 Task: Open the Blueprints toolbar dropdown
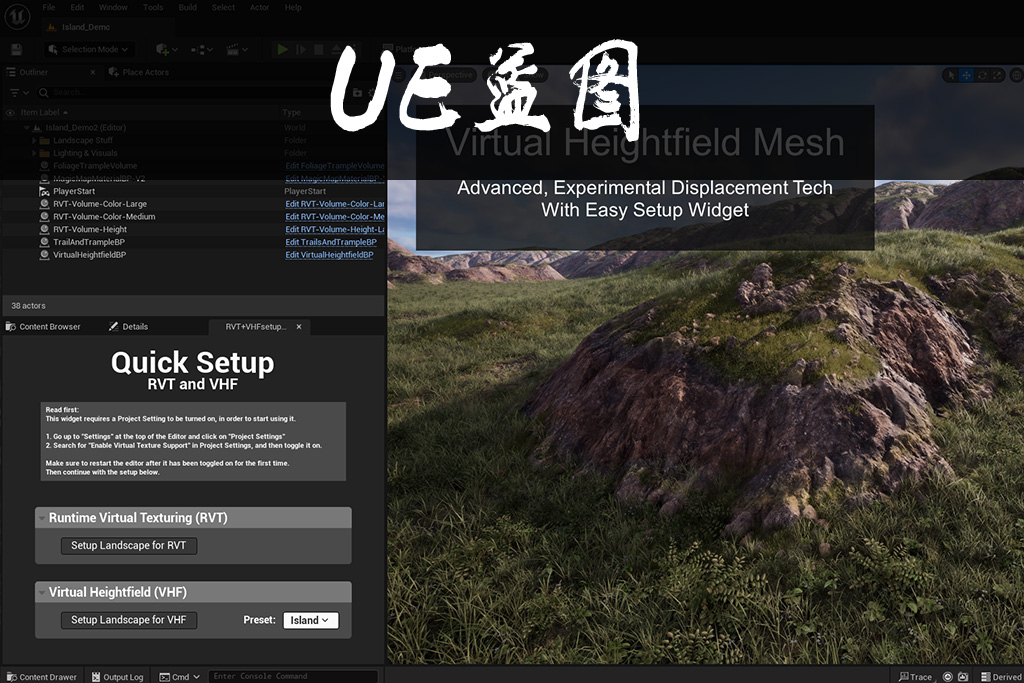coord(201,49)
